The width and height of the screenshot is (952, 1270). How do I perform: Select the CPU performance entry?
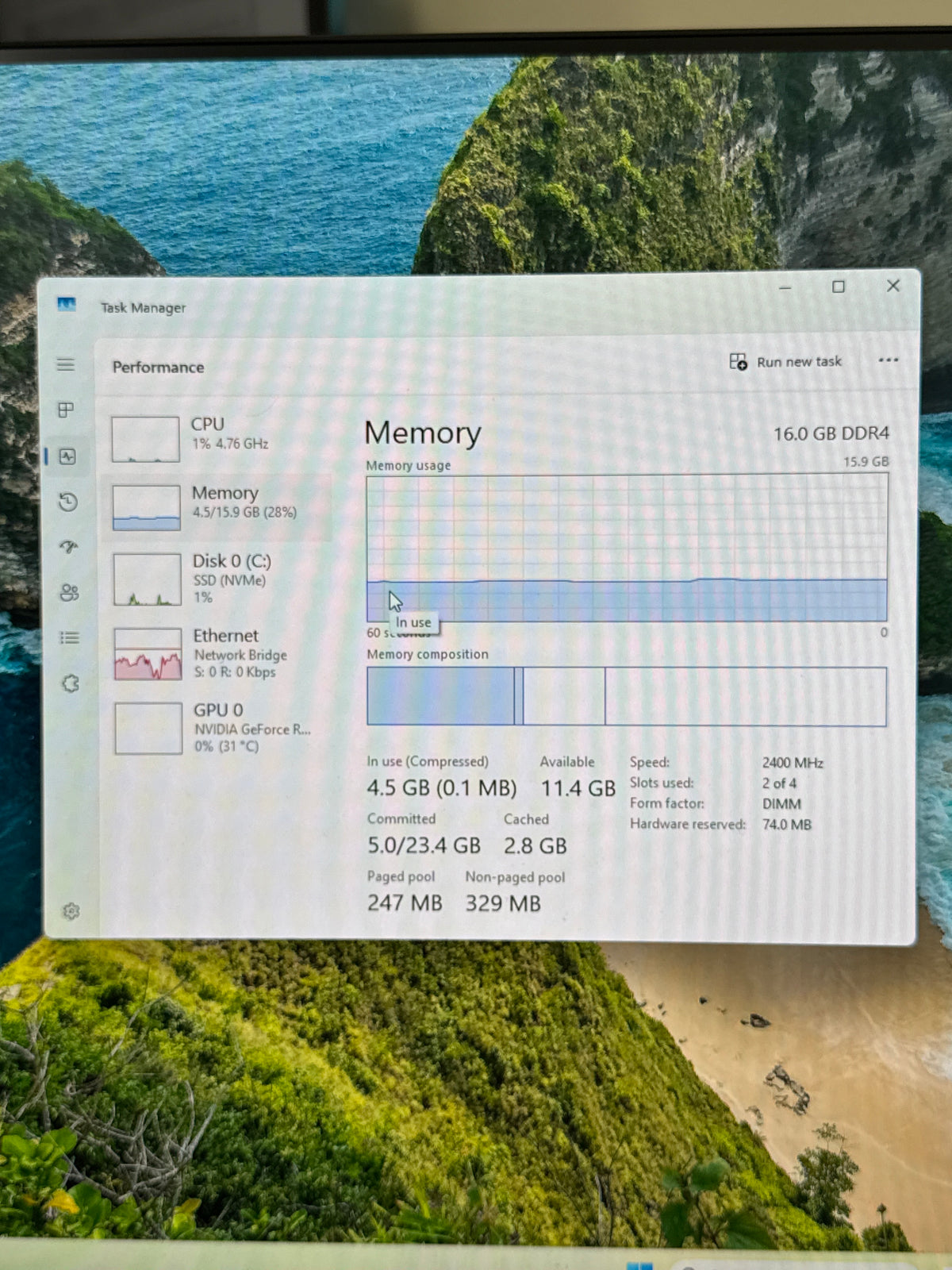[x=217, y=439]
